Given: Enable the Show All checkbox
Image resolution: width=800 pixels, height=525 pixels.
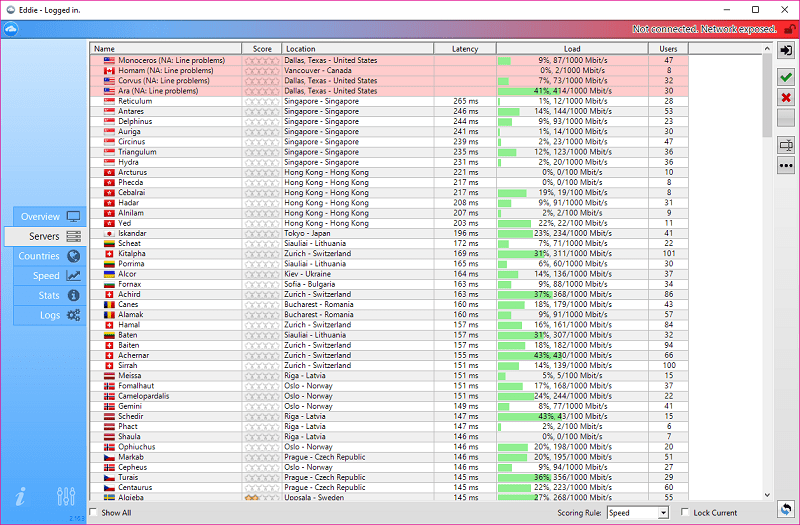Looking at the screenshot, I should coord(93,512).
